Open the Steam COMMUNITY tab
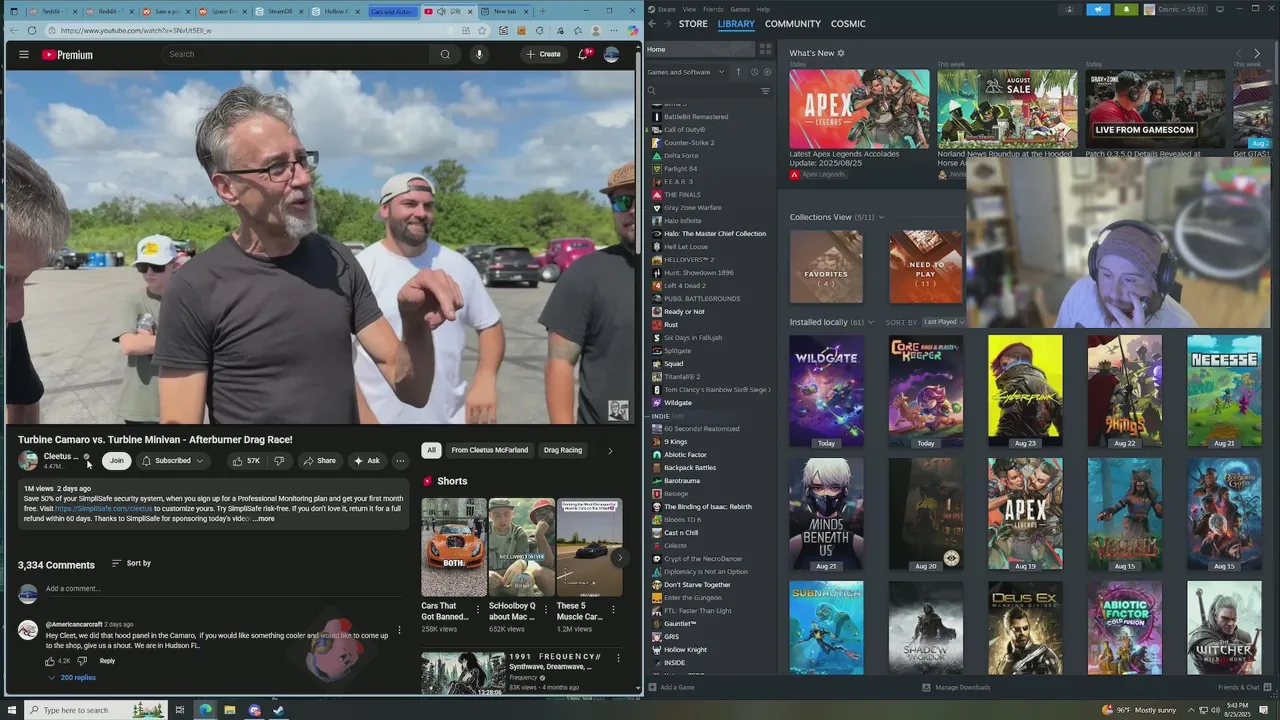This screenshot has height=720, width=1280. (793, 23)
